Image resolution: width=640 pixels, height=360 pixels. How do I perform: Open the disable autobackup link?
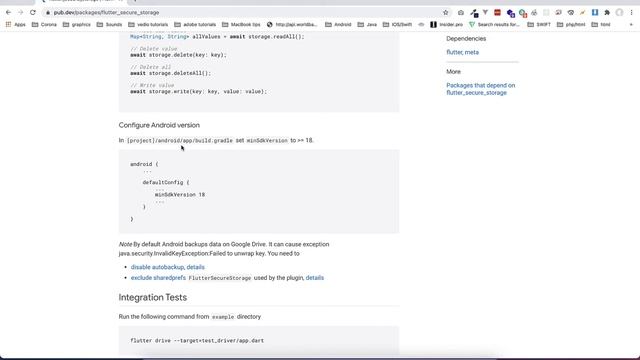(x=157, y=267)
